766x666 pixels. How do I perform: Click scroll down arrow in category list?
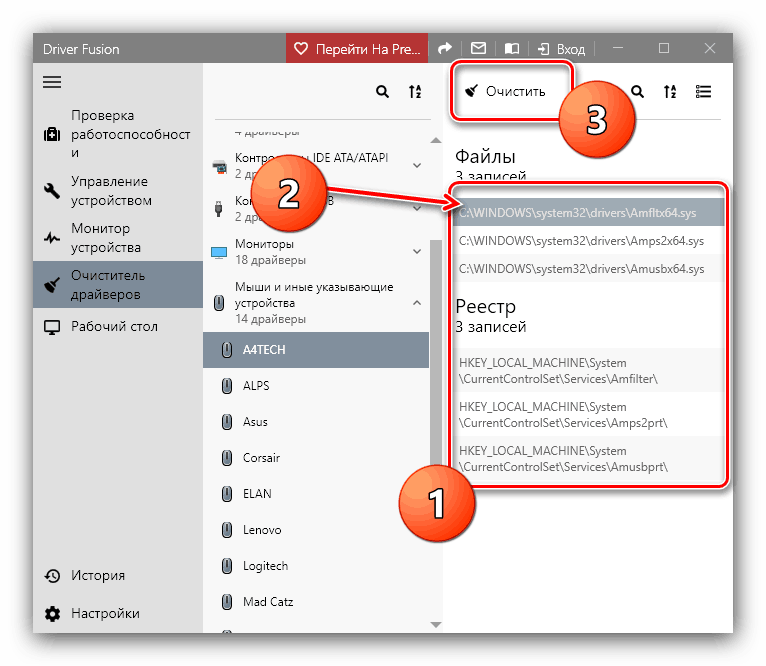point(436,624)
